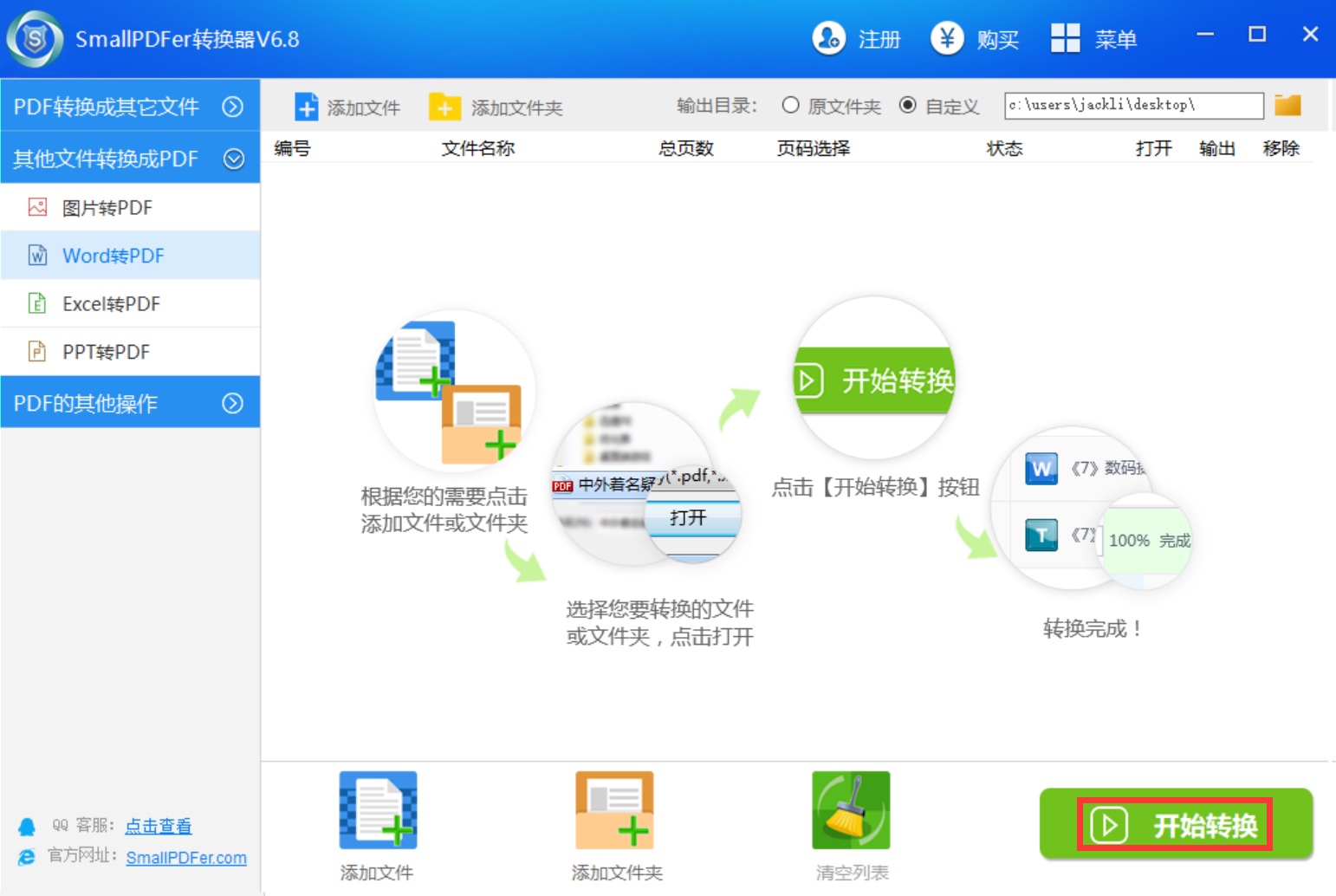The height and width of the screenshot is (896, 1336).
Task: Open the PDF转换成其它文件 category
Action: (x=130, y=106)
